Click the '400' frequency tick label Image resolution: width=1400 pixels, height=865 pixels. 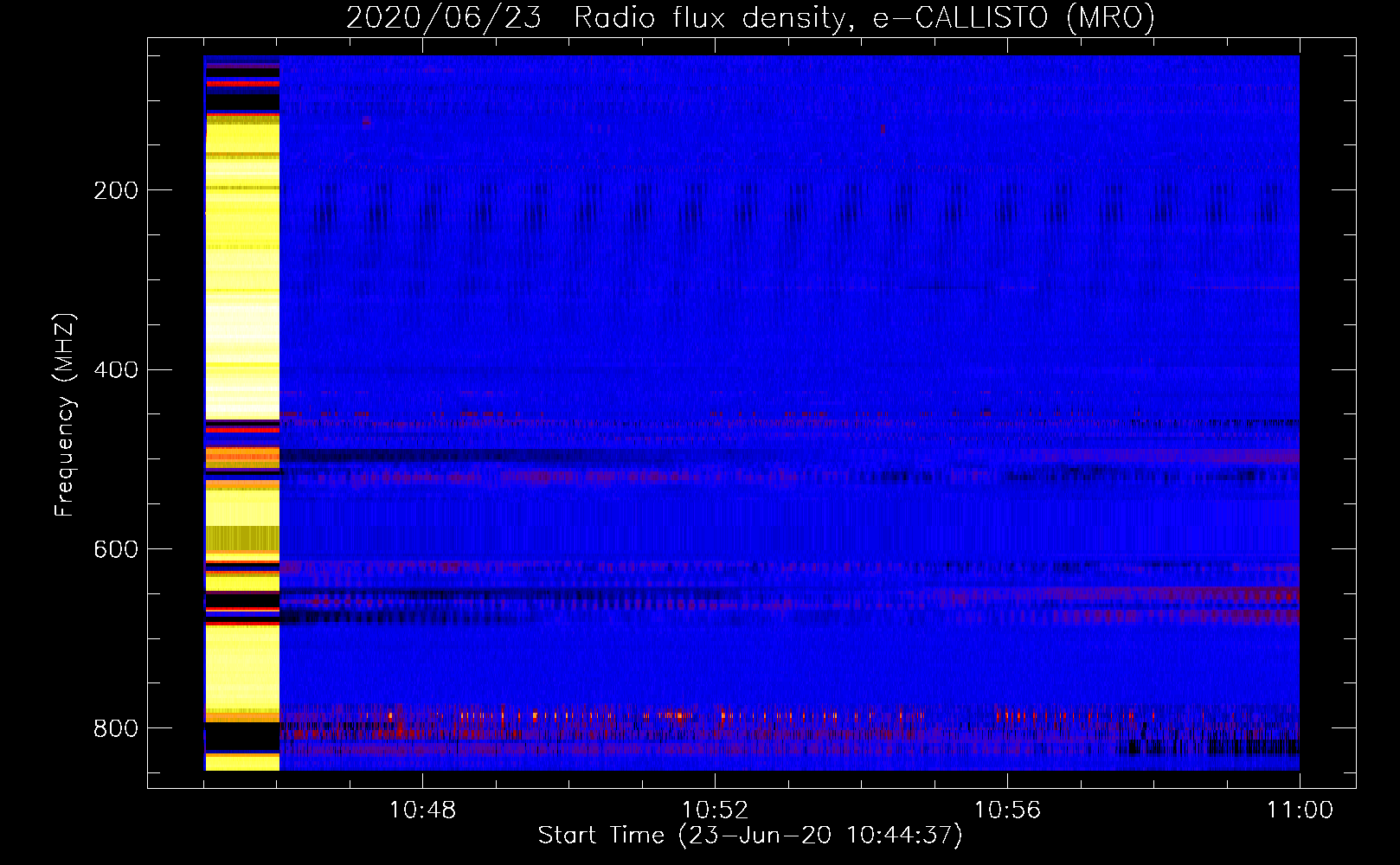click(116, 370)
